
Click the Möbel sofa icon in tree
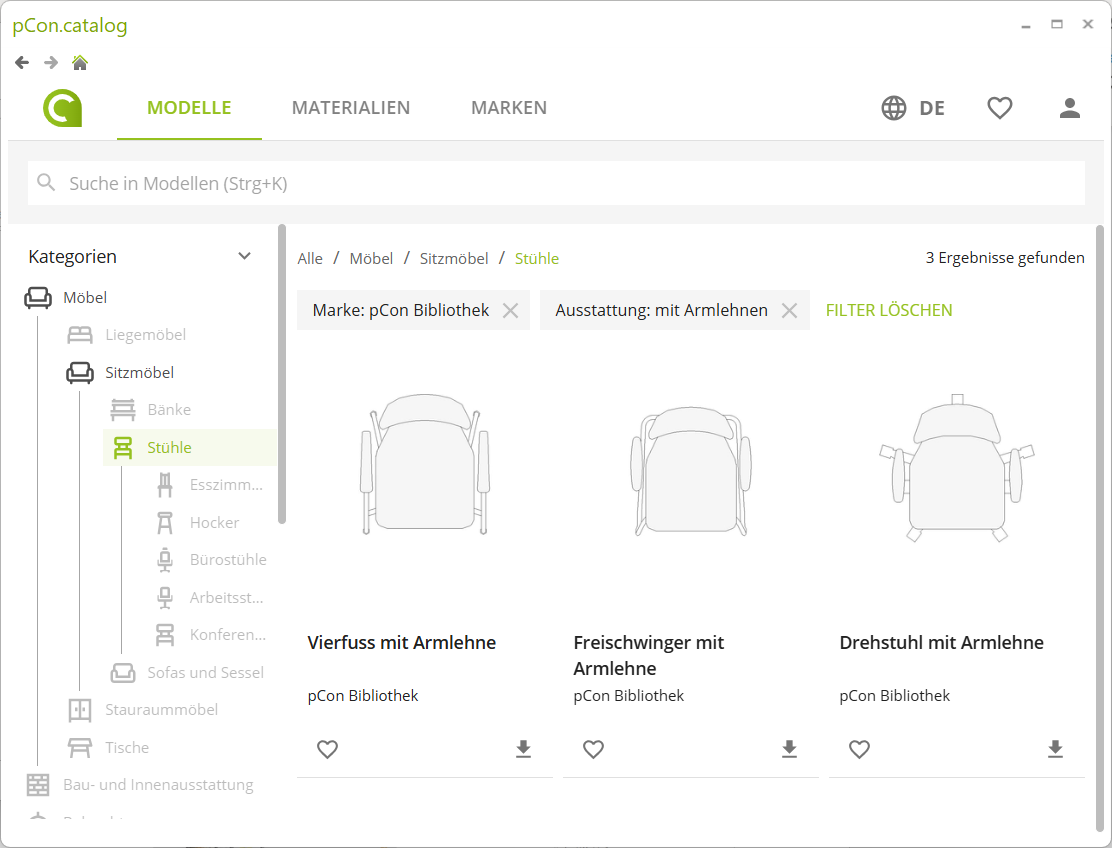38,298
